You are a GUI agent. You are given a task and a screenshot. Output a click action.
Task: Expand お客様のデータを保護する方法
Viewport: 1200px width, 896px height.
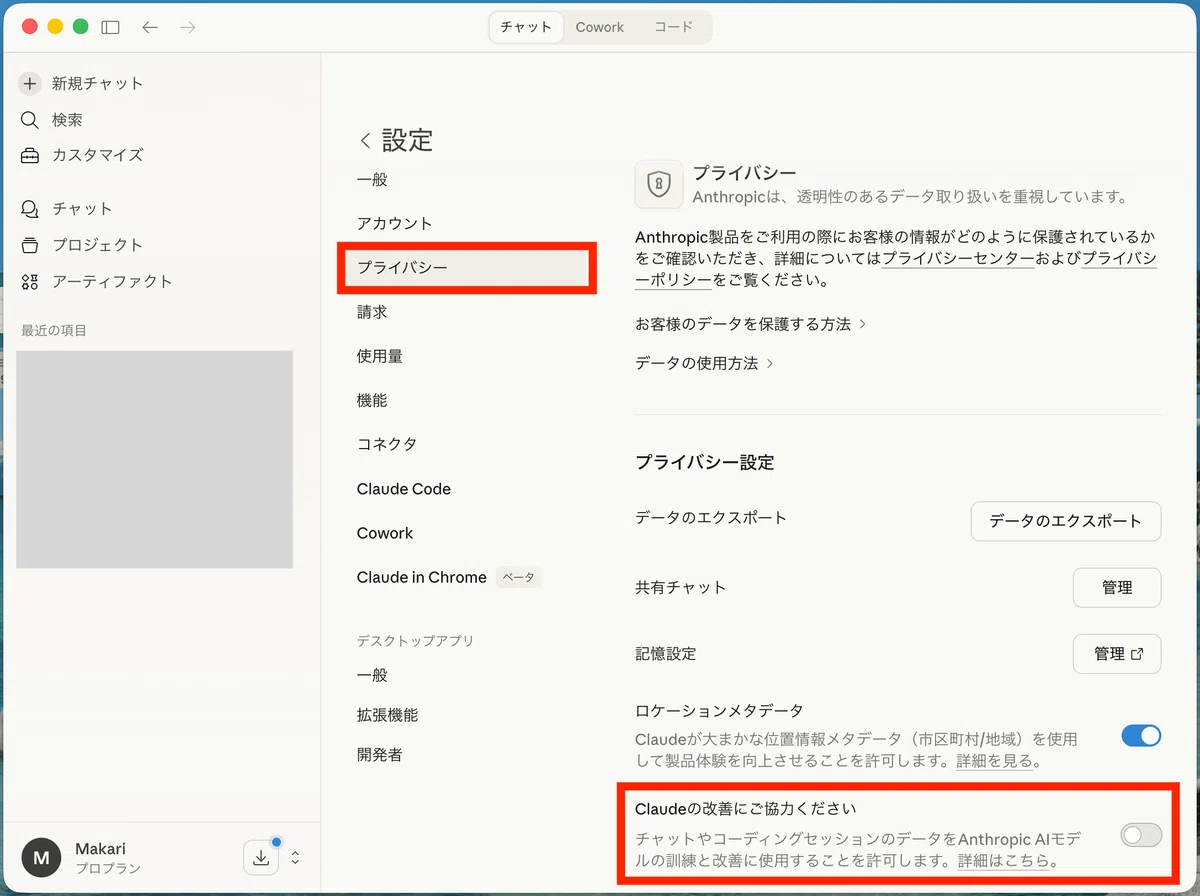pos(750,325)
